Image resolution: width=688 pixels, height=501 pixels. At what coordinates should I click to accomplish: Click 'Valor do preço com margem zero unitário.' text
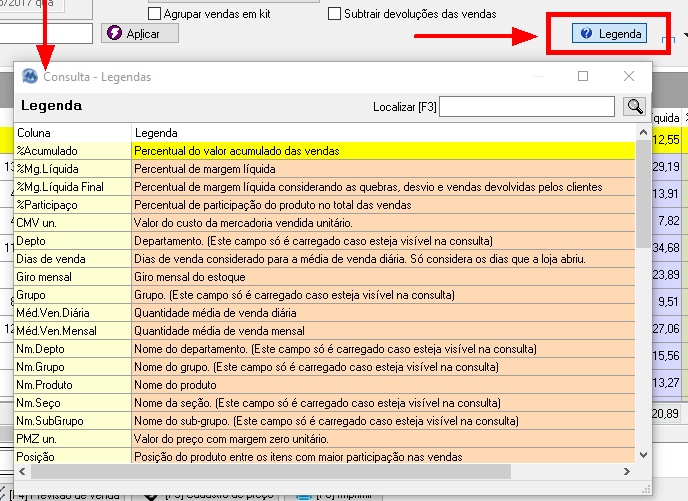tap(231, 439)
